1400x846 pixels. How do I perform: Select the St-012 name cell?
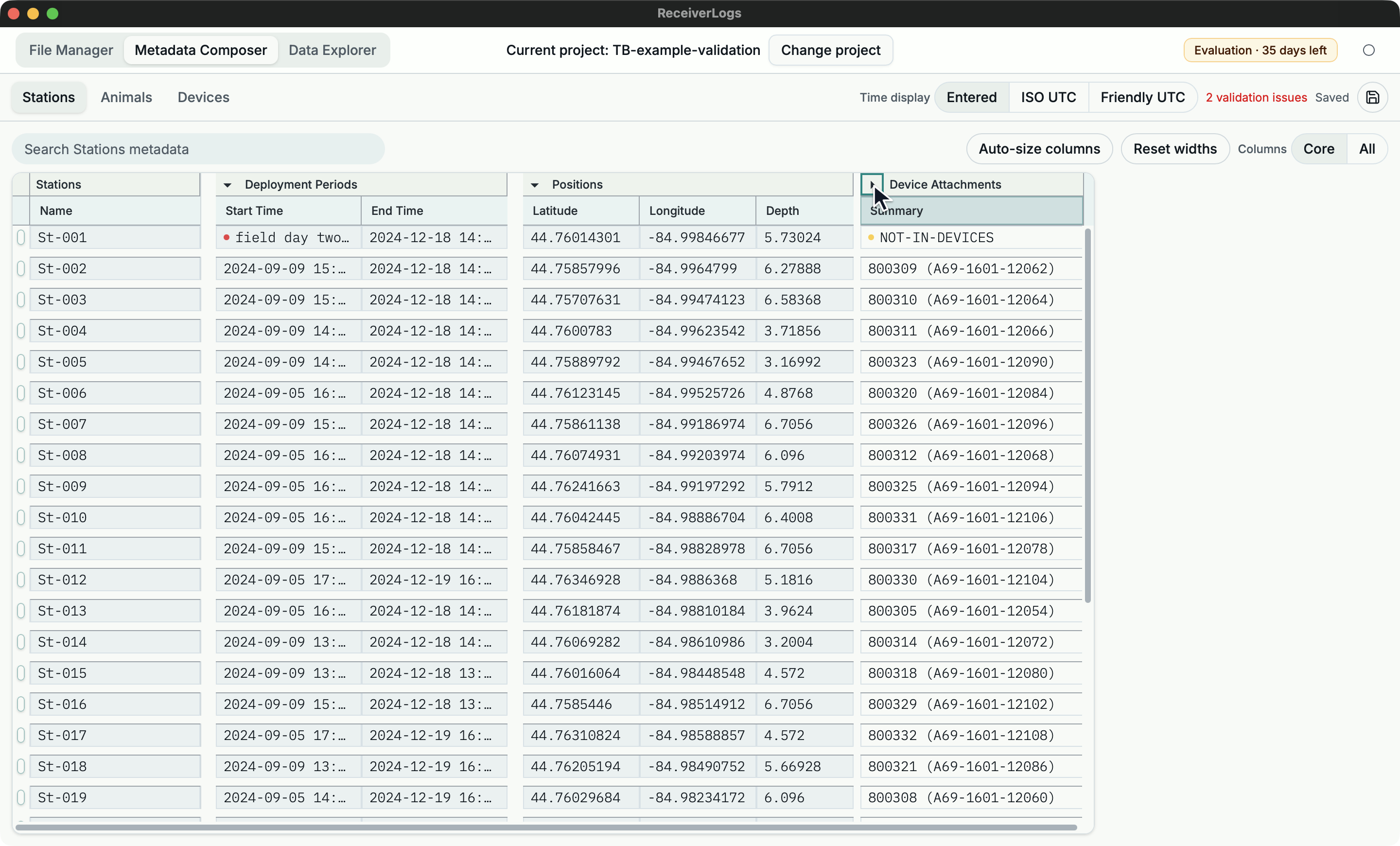(x=115, y=580)
